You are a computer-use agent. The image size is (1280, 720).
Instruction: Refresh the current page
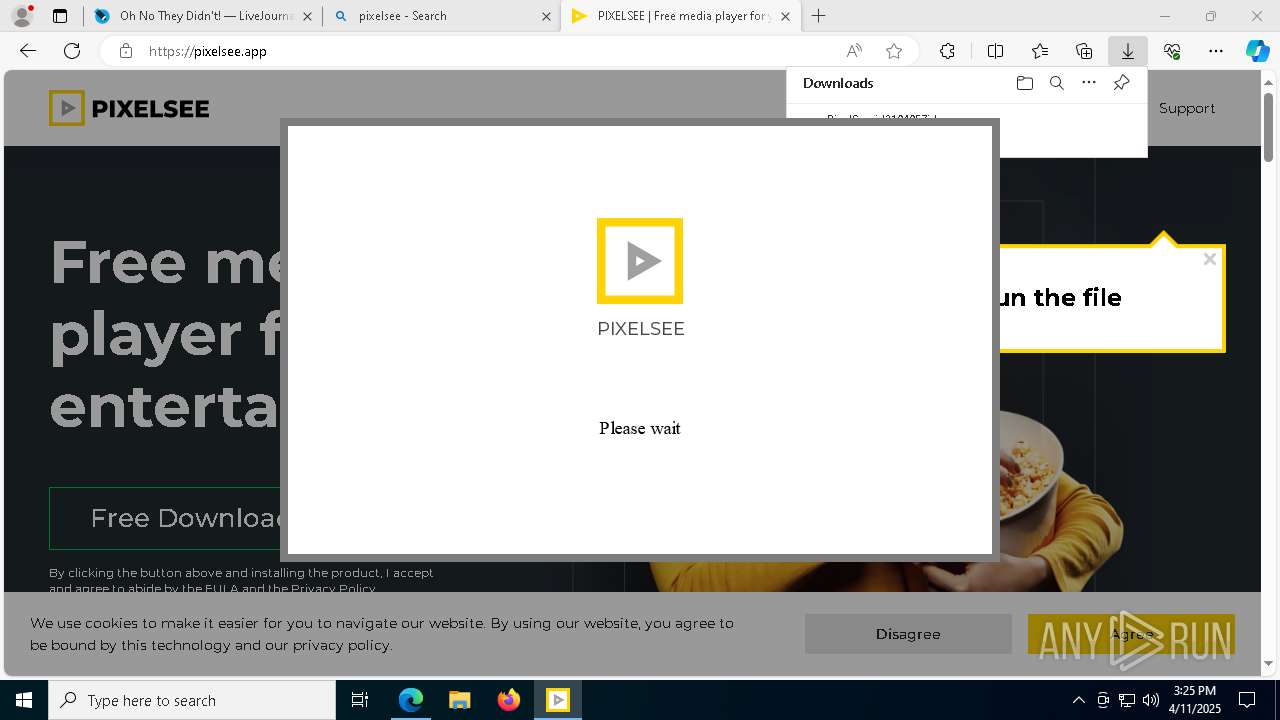(x=72, y=51)
